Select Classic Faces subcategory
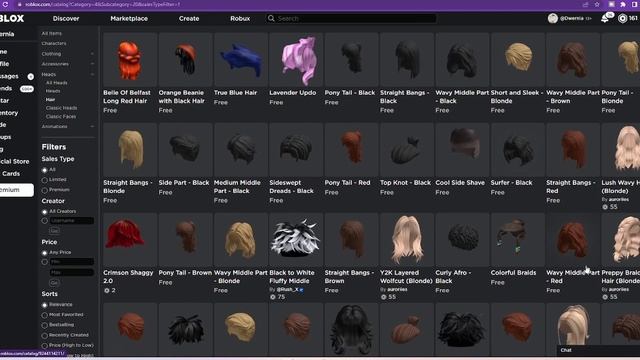Viewport: 640px width, 360px height. [61, 116]
